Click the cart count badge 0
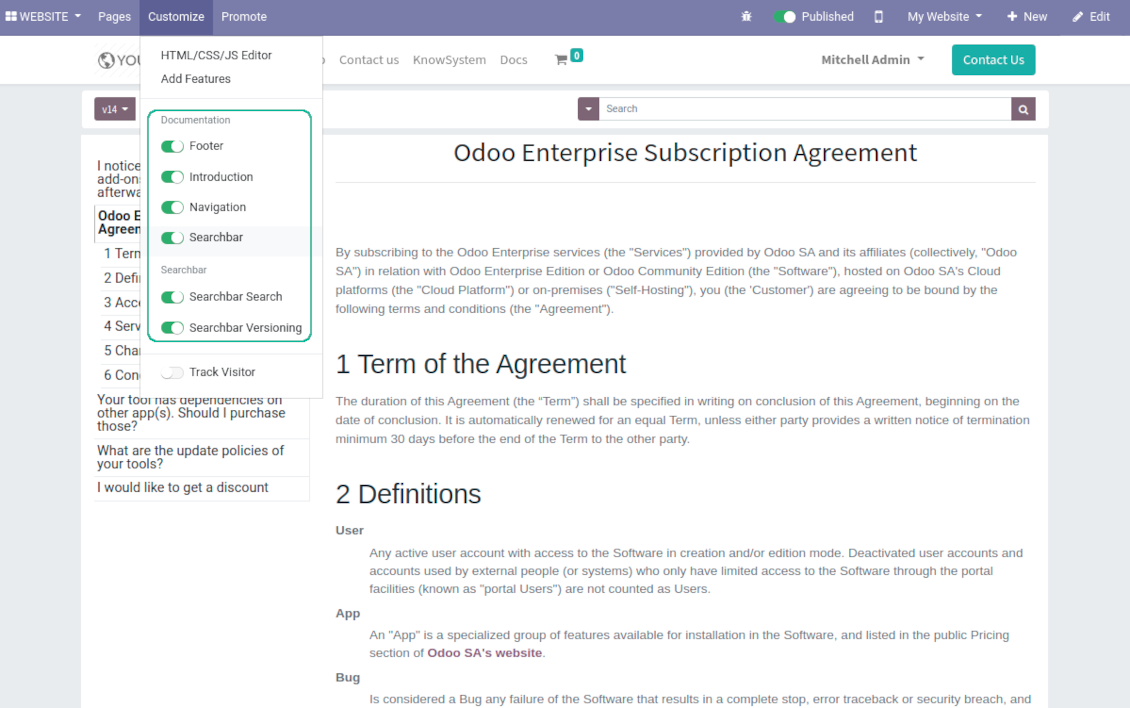The width and height of the screenshot is (1130, 708). 577,56
